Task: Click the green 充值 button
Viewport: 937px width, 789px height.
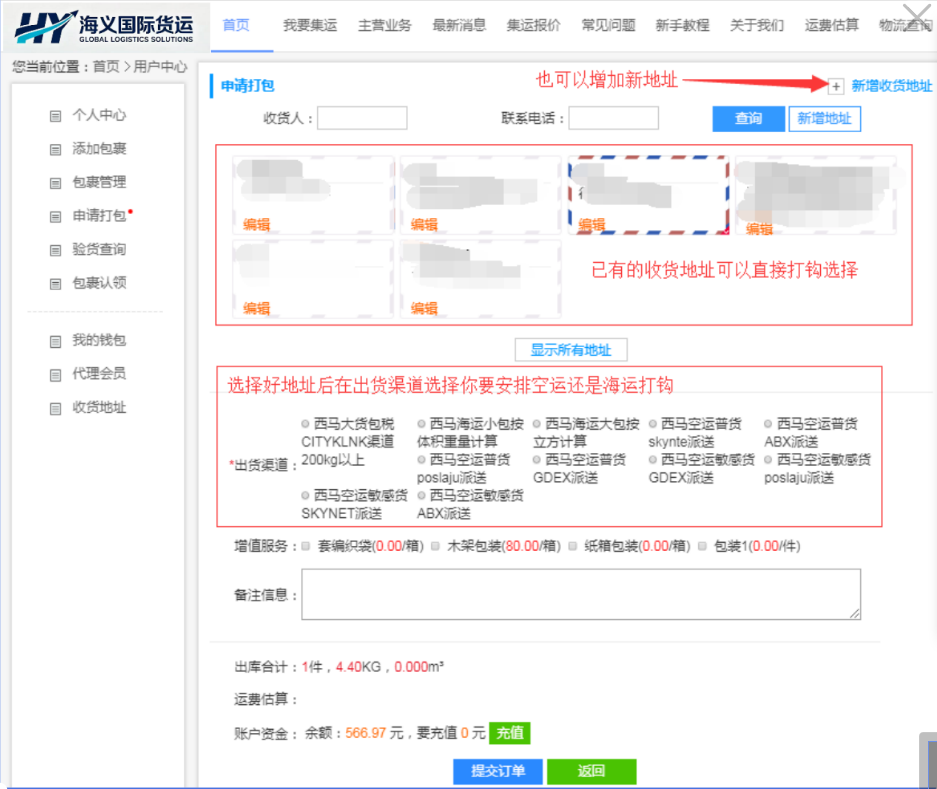Action: [x=510, y=733]
